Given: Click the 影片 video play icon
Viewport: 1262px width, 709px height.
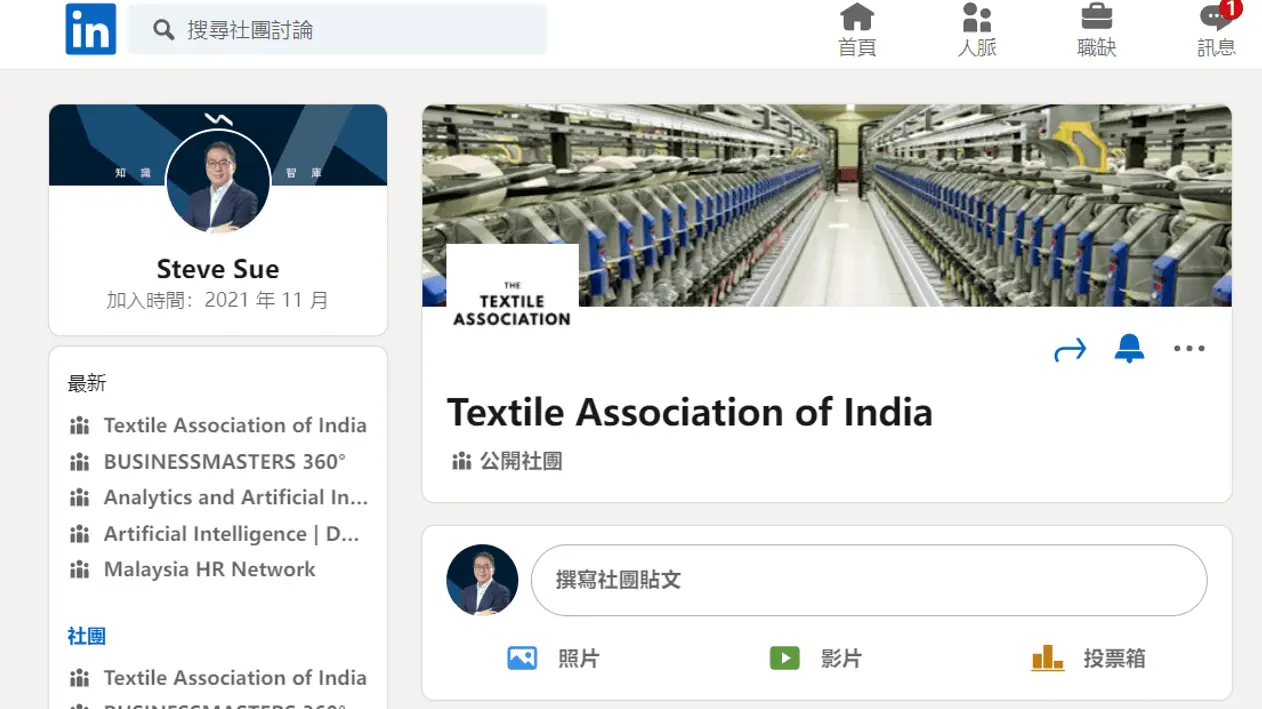Looking at the screenshot, I should 784,658.
